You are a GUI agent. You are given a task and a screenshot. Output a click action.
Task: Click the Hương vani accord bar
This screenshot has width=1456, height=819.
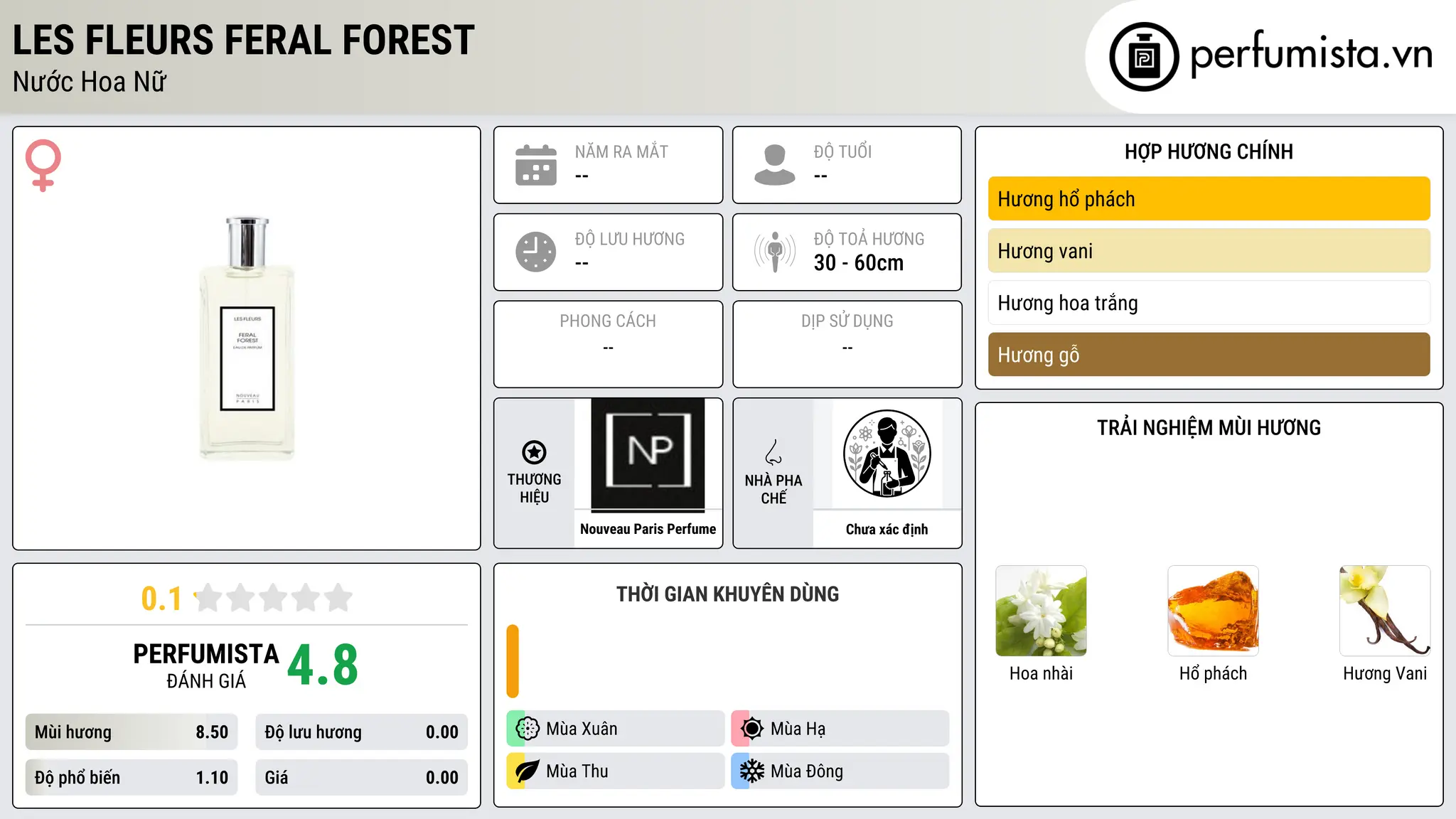click(x=1209, y=251)
